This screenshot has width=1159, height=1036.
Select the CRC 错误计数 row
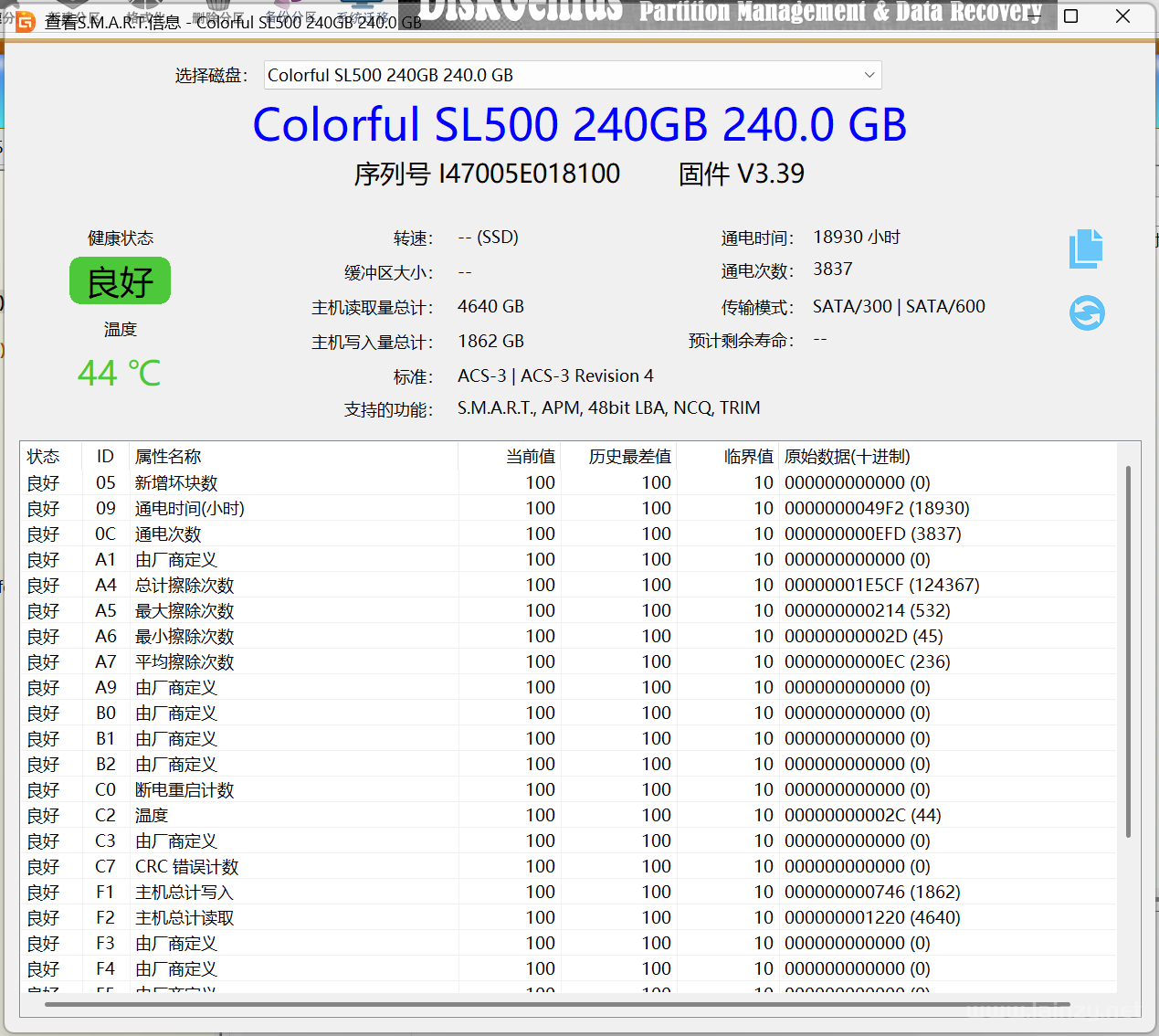pyautogui.click(x=186, y=867)
